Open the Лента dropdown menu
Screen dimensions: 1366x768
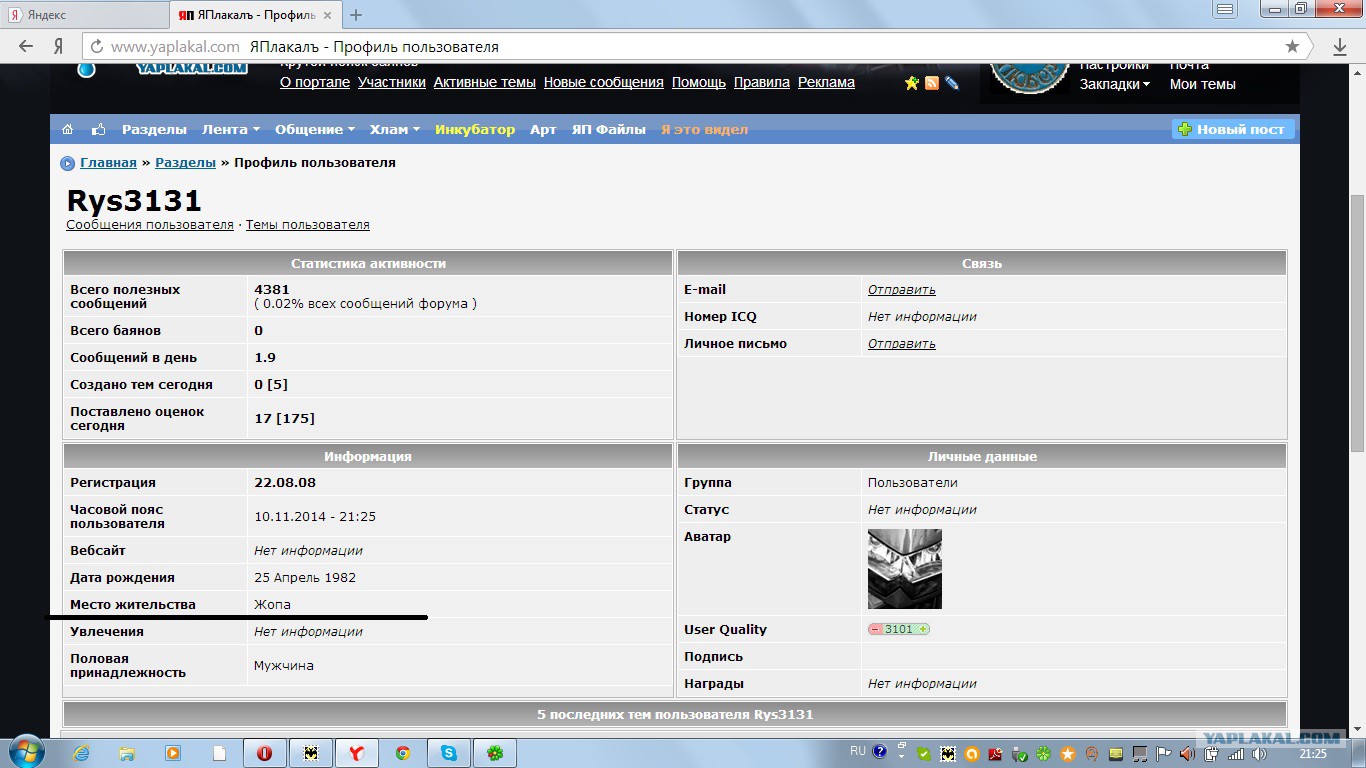click(231, 129)
